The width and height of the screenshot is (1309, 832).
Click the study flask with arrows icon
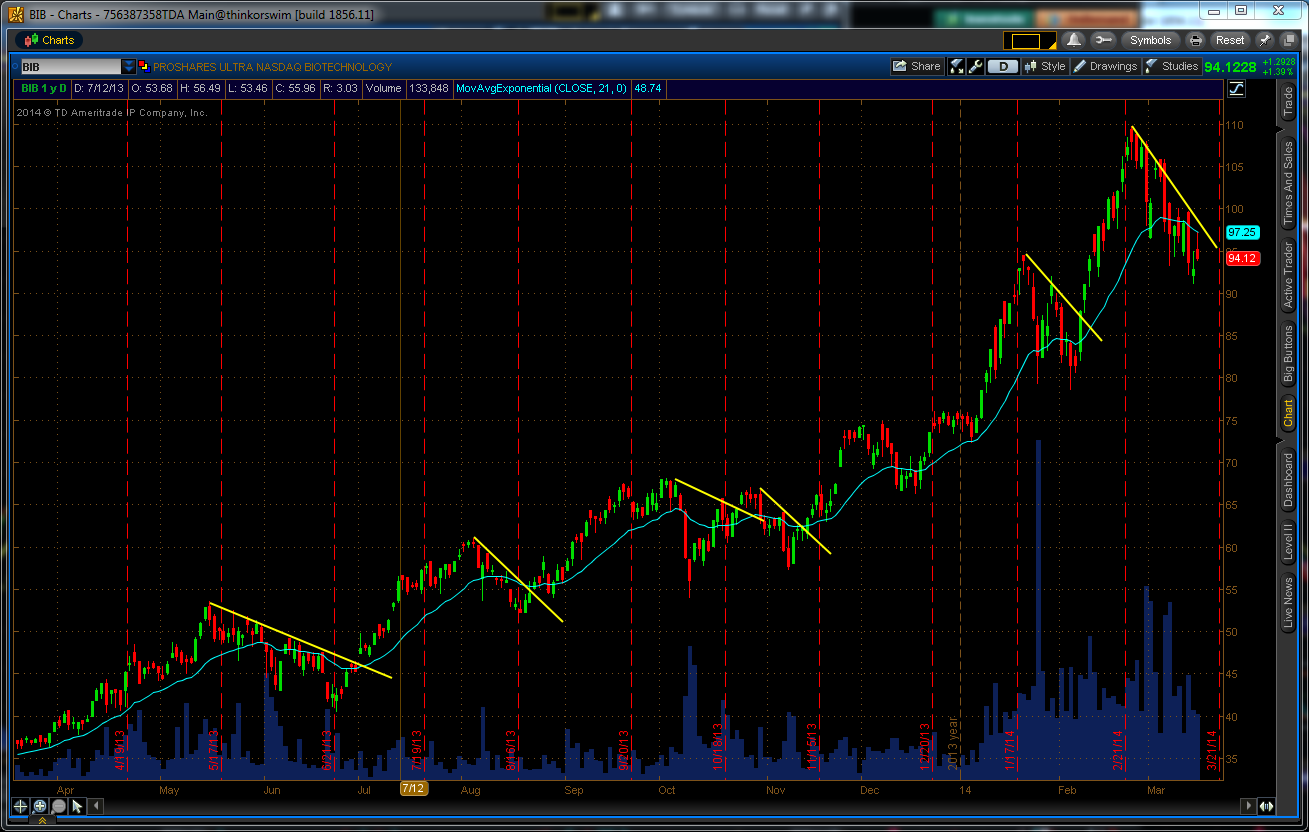(x=956, y=67)
